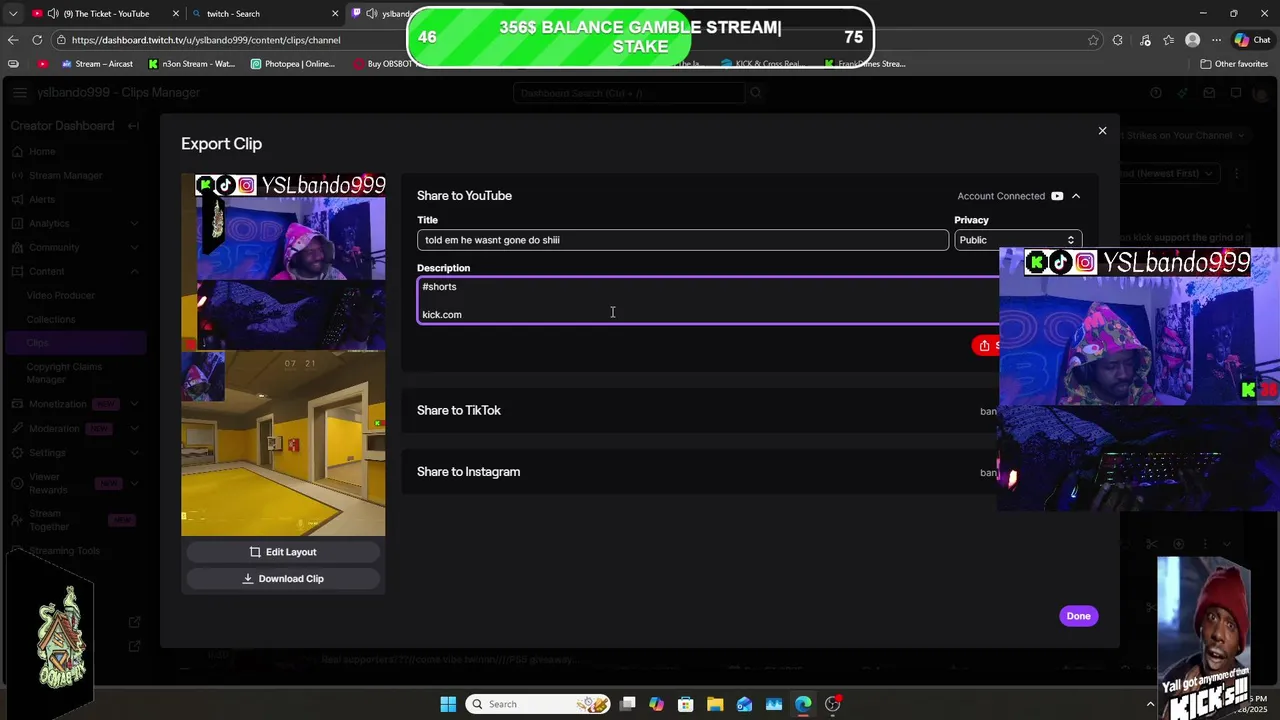Click the dimmed Dashboard Search field
The width and height of the screenshot is (1280, 720).
pos(629,93)
